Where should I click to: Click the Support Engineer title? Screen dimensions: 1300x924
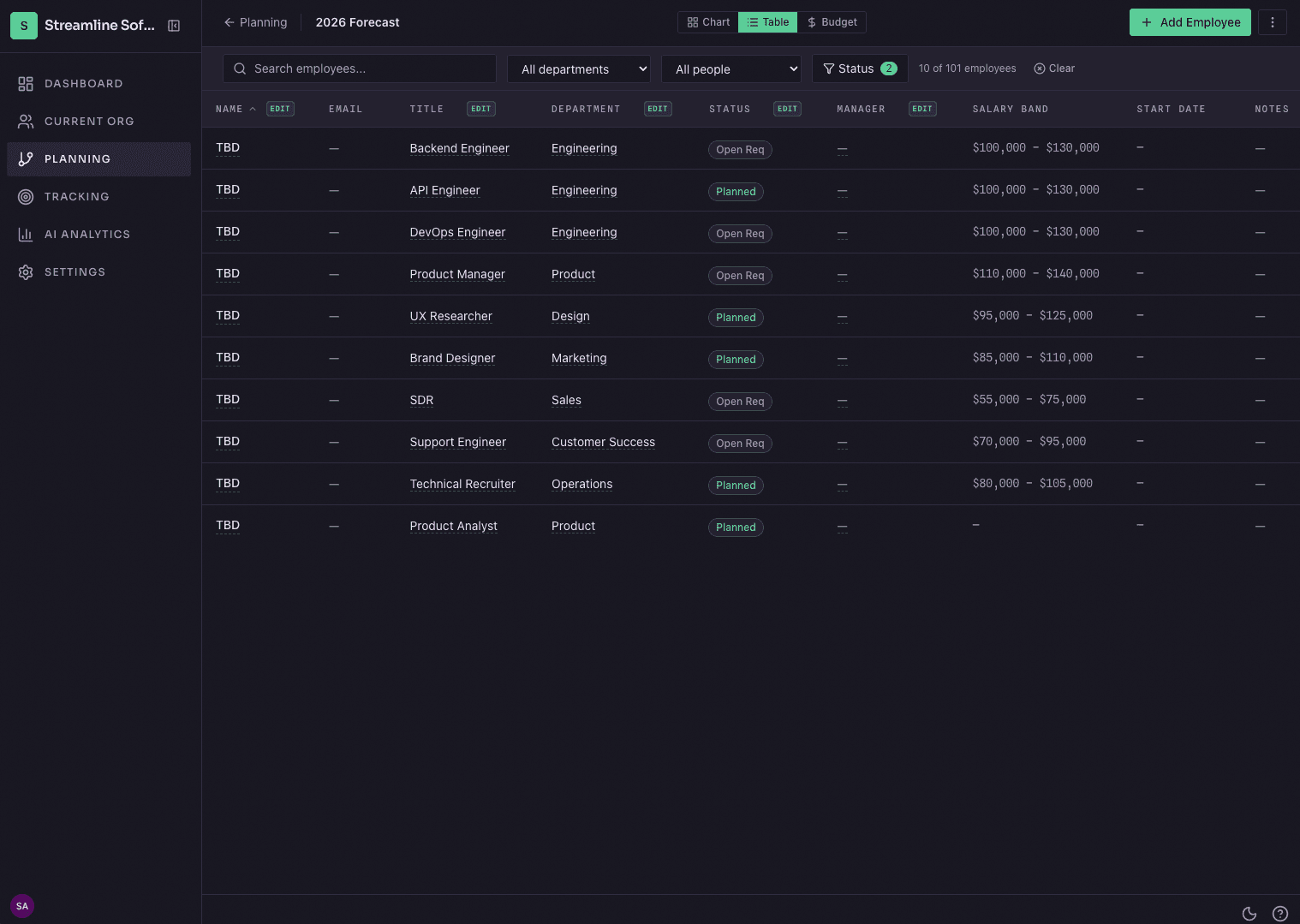(457, 442)
